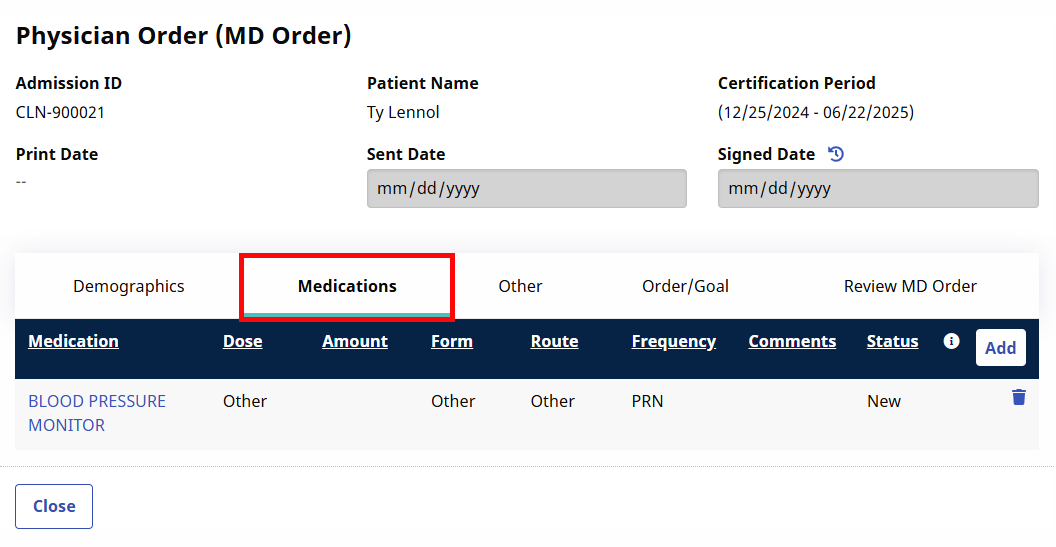
Task: Sort by Route column header
Action: [x=555, y=341]
